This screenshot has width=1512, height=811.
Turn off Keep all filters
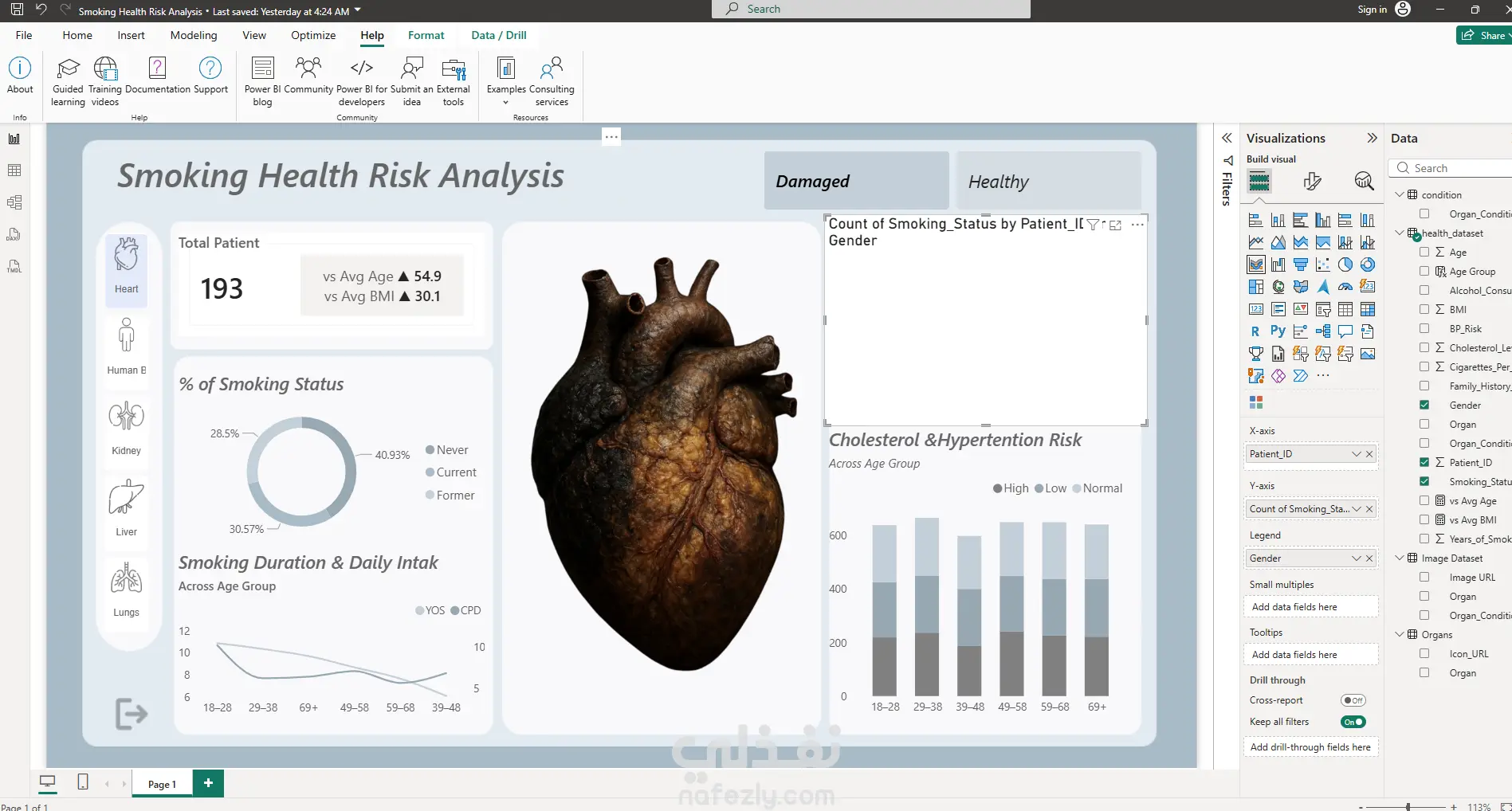coord(1353,722)
